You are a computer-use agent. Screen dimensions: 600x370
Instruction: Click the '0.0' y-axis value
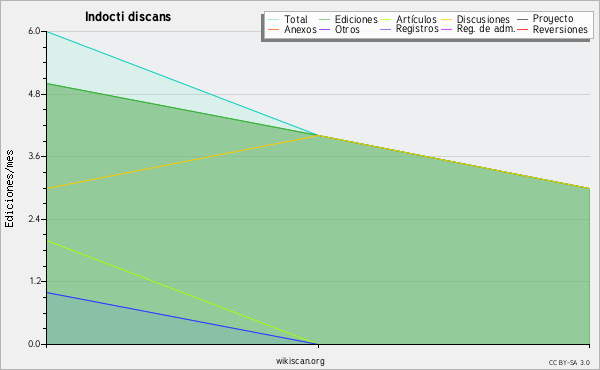pyautogui.click(x=34, y=344)
